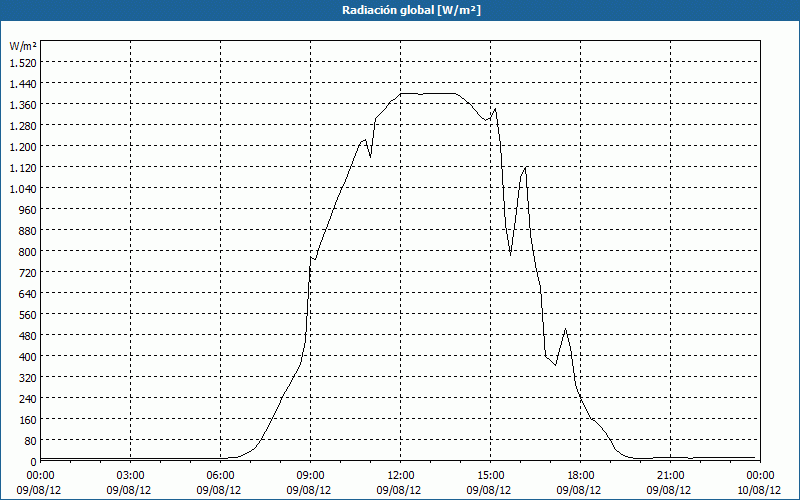Select the 09/08/12 date under 15:00
The image size is (800, 500).
(x=489, y=490)
